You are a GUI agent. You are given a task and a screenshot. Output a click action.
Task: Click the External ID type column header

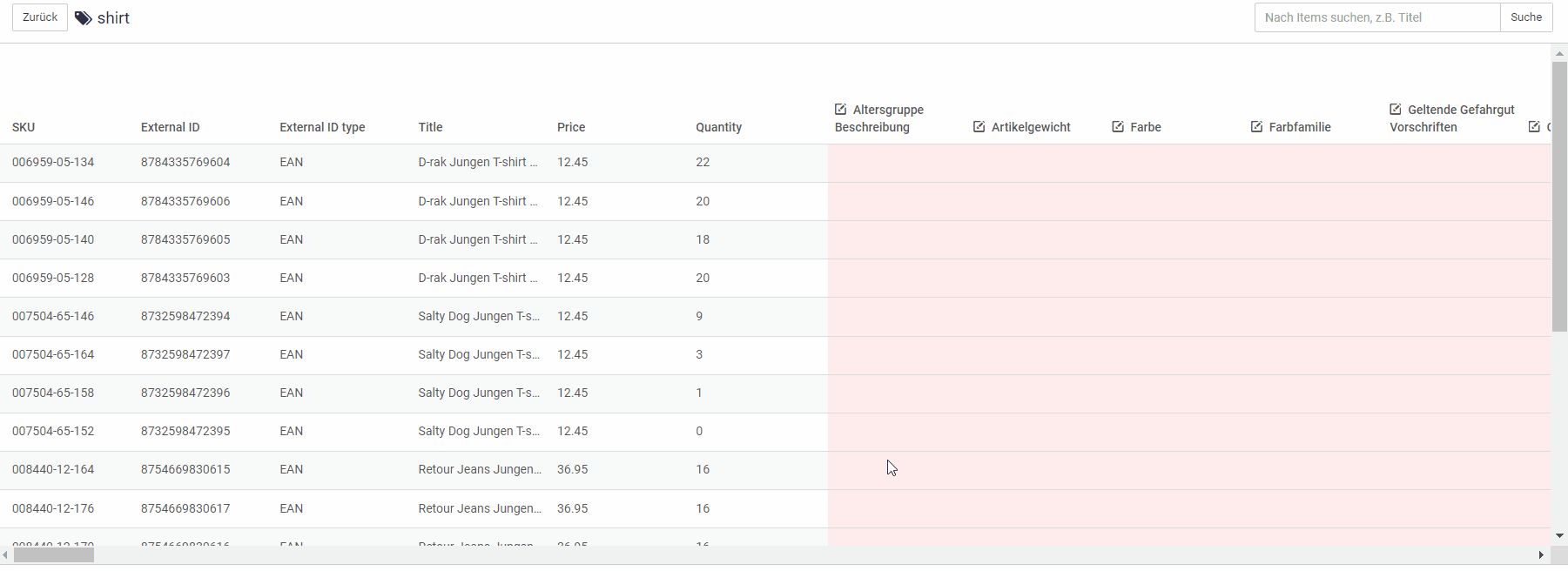point(322,127)
